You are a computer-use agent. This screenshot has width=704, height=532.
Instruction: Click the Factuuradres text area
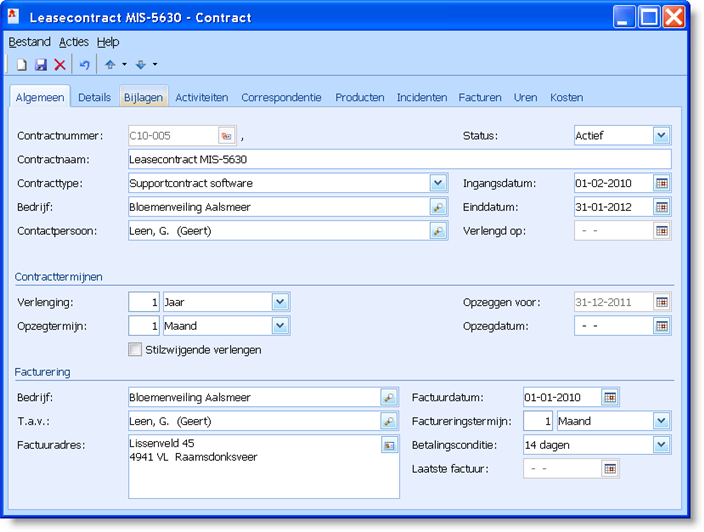point(264,466)
